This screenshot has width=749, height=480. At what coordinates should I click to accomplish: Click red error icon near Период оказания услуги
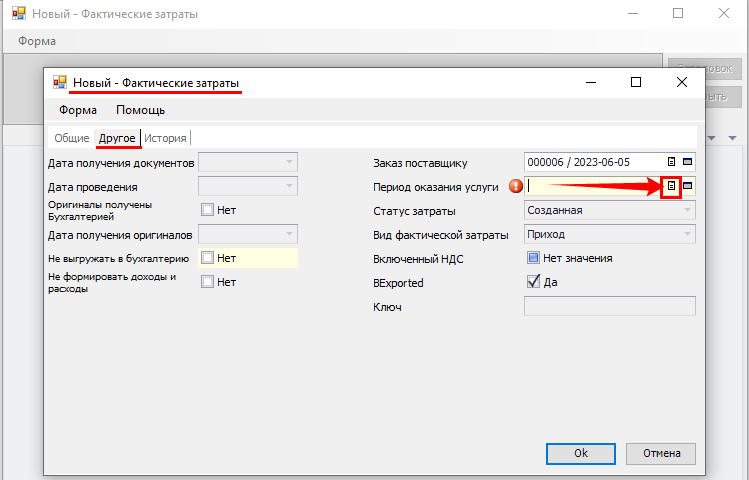click(516, 186)
